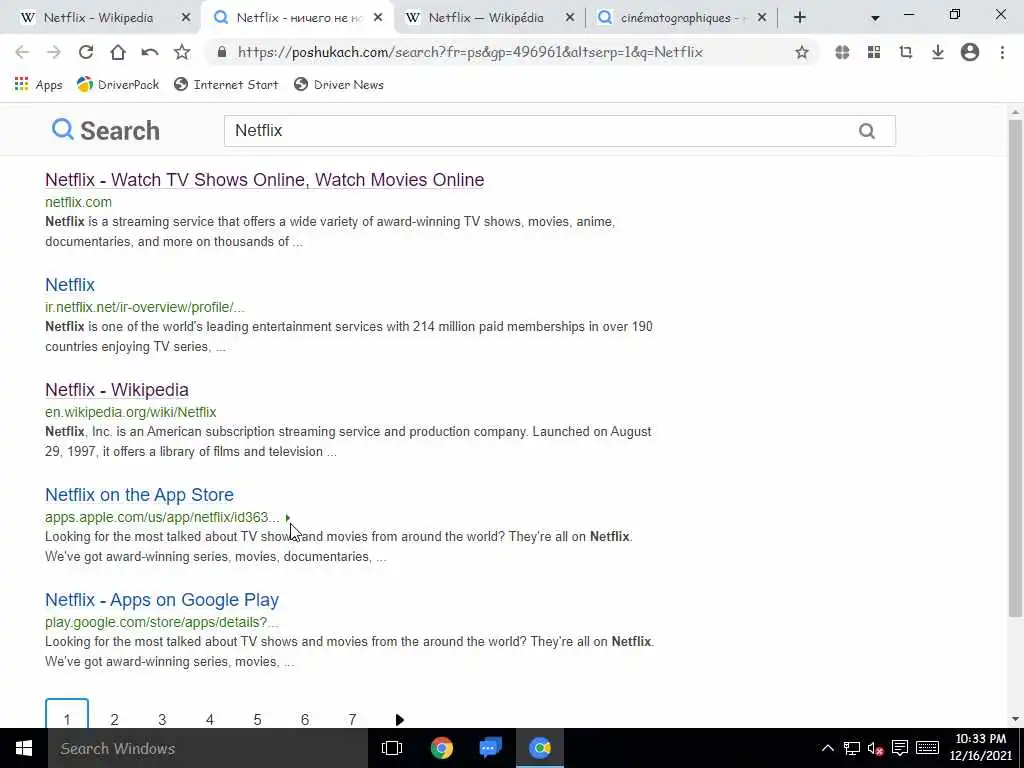Open muted volume tray icon
Viewport: 1024px width, 768px height.
click(x=876, y=748)
